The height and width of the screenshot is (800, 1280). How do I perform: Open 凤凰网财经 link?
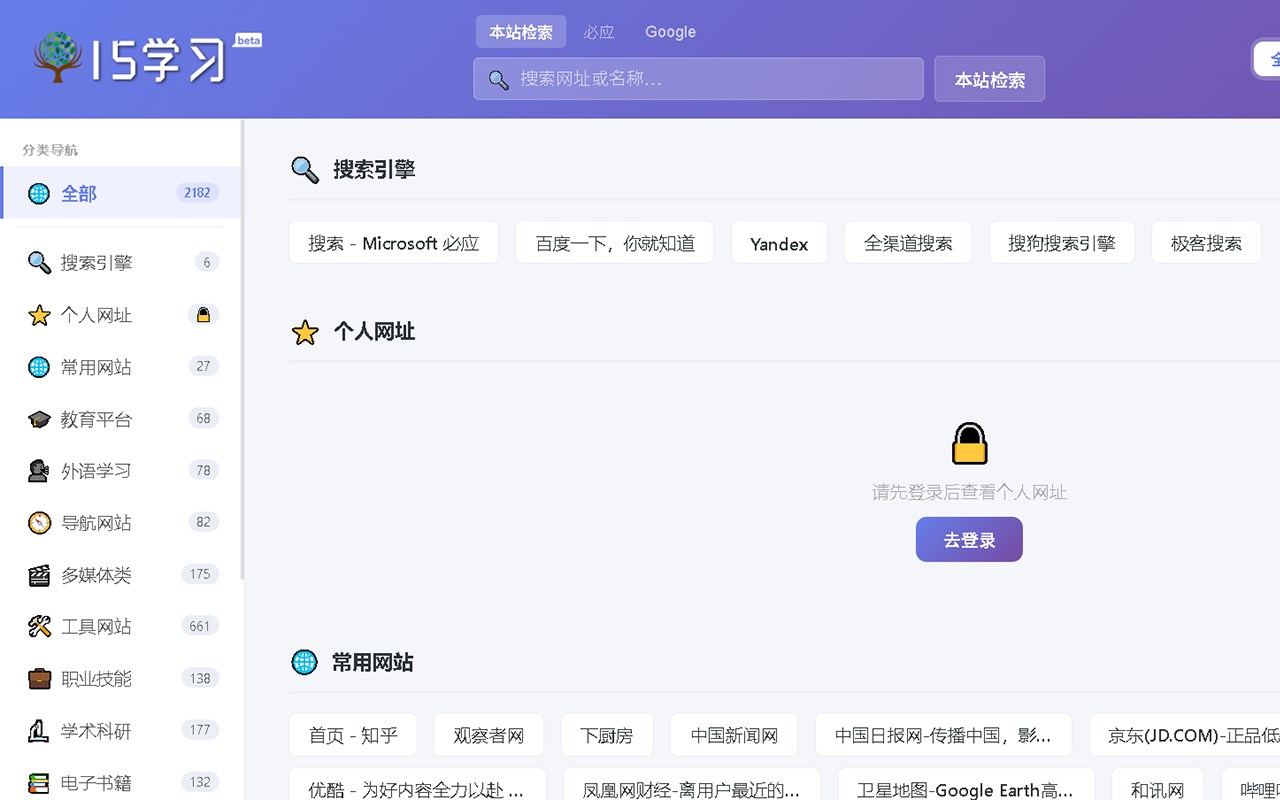pyautogui.click(x=692, y=786)
